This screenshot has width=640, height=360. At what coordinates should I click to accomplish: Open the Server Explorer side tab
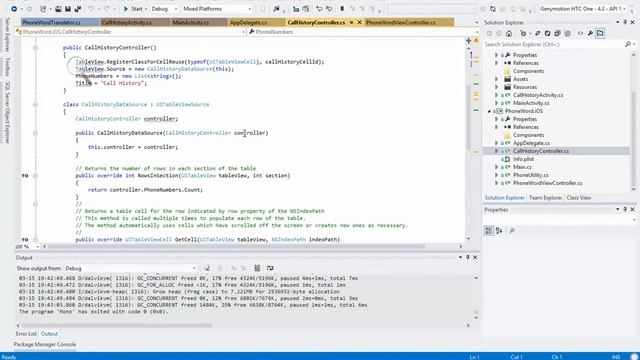click(7, 35)
